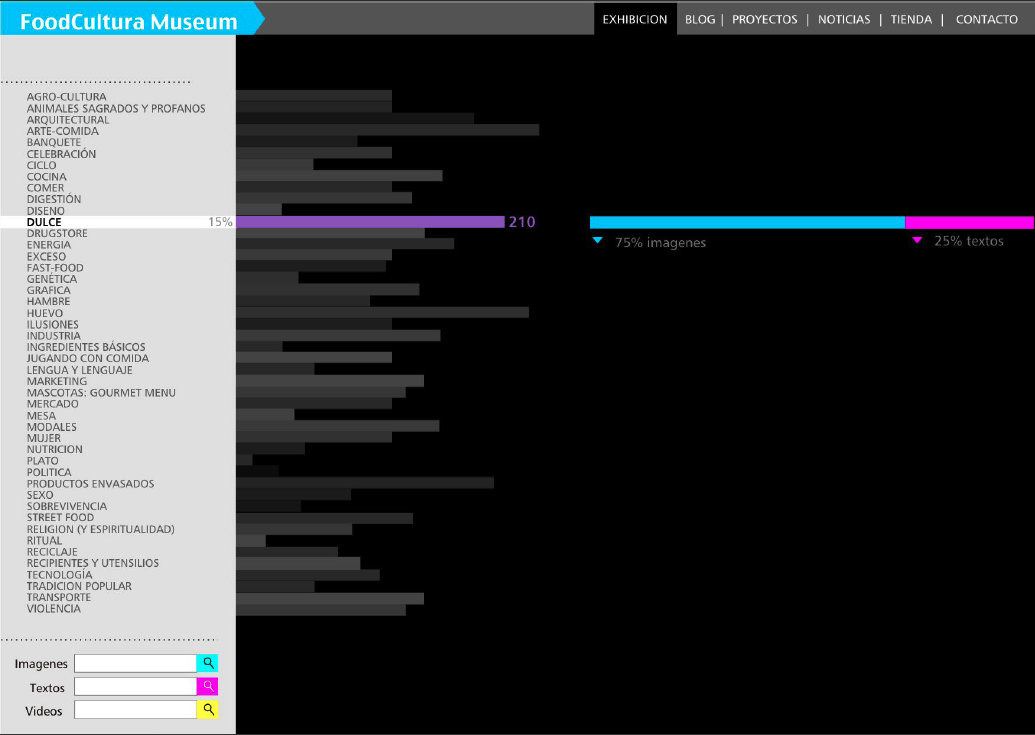Viewport: 1035px width, 735px height.
Task: Click the cyan Imagenes search icon
Action: [207, 663]
